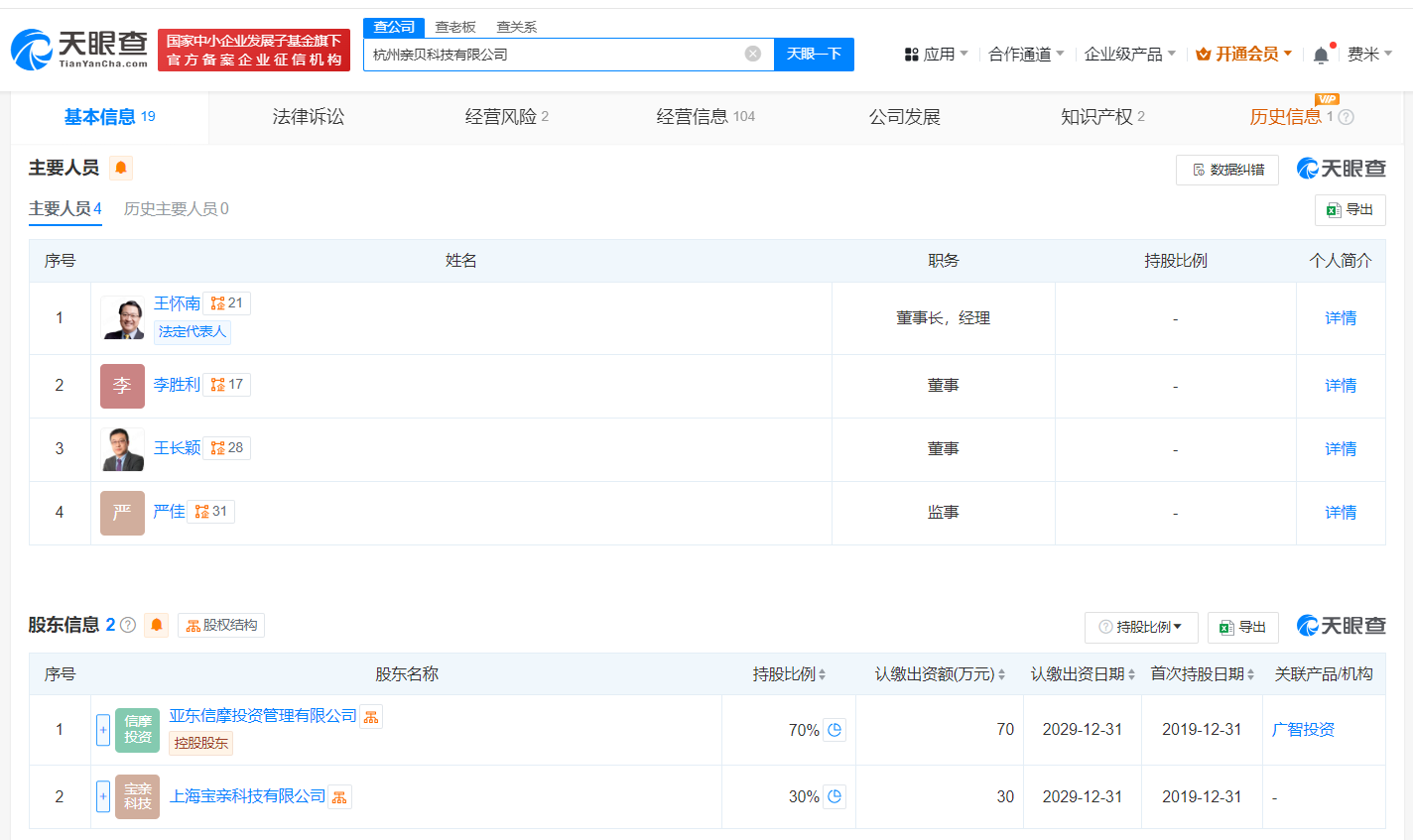
Task: Expand the 亚东信摩投资管理有限公司 shareholder row
Action: tap(103, 730)
